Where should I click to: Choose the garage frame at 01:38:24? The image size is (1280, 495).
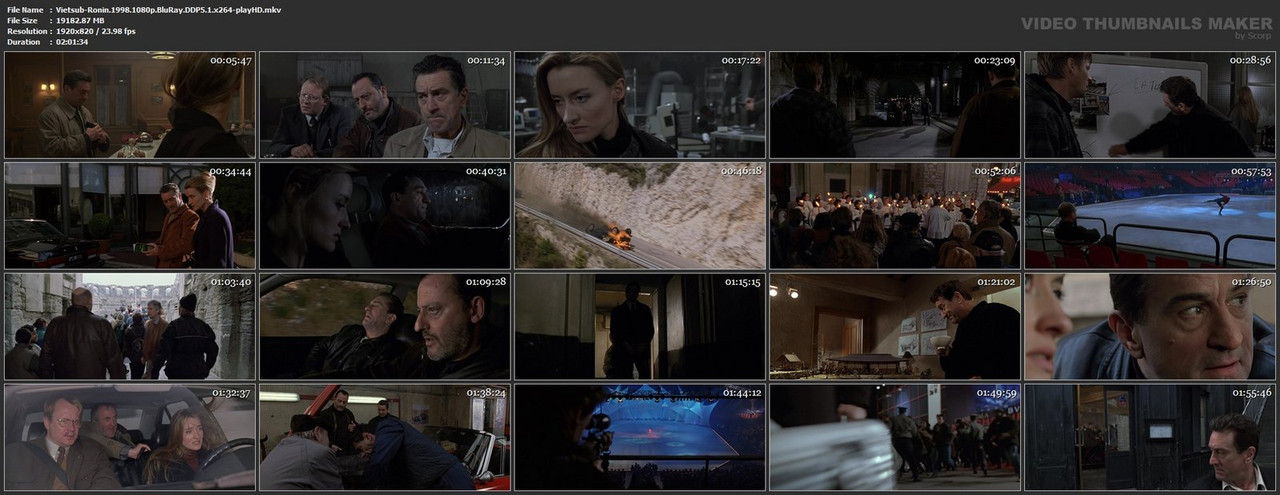click(385, 437)
